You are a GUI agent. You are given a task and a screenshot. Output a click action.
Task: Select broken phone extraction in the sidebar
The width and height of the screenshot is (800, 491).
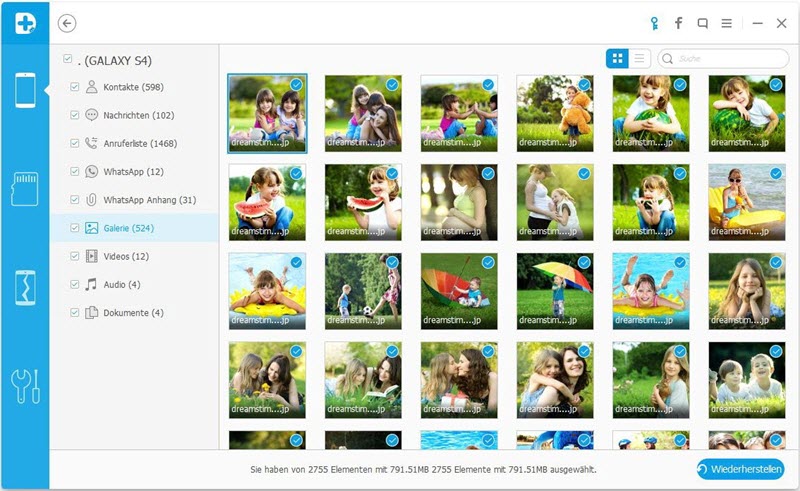tap(25, 288)
